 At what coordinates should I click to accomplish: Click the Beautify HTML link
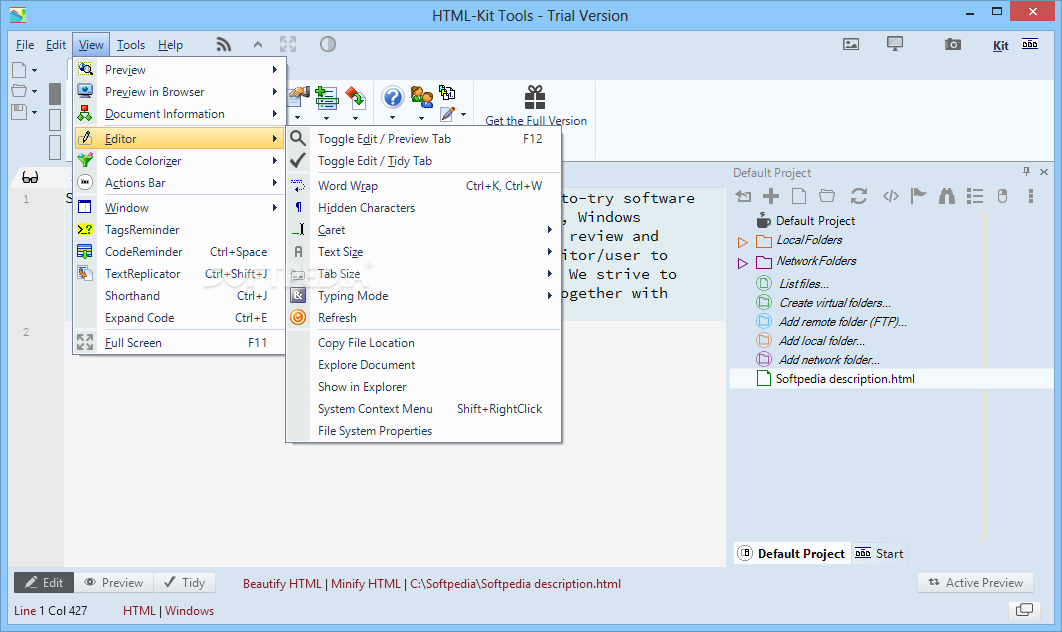click(282, 584)
